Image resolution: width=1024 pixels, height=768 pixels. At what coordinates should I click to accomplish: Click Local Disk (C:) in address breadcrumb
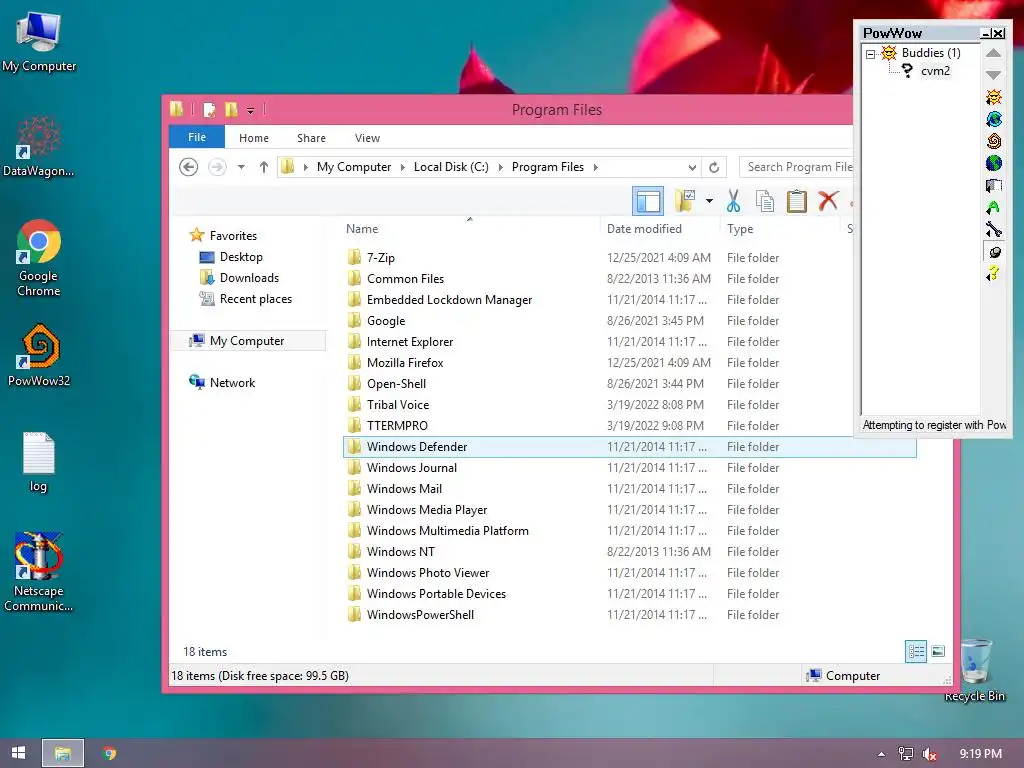pyautogui.click(x=451, y=167)
